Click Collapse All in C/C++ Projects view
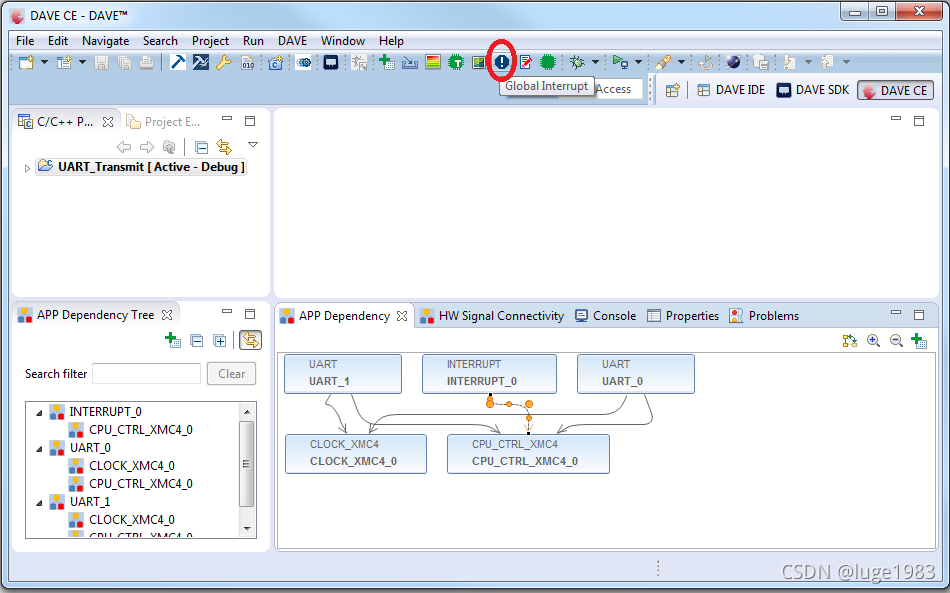This screenshot has height=593, width=950. pos(201,147)
